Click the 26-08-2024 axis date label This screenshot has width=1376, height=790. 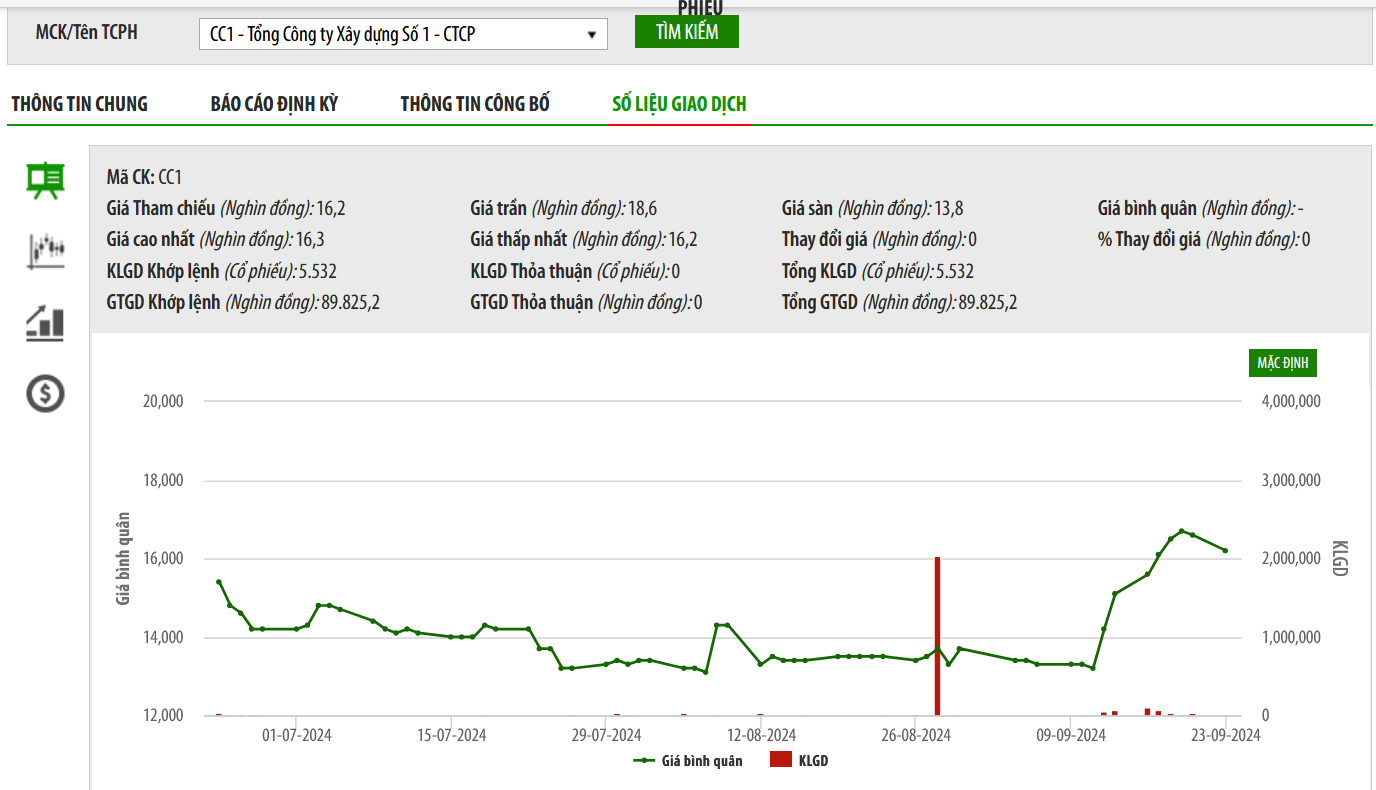(x=916, y=735)
